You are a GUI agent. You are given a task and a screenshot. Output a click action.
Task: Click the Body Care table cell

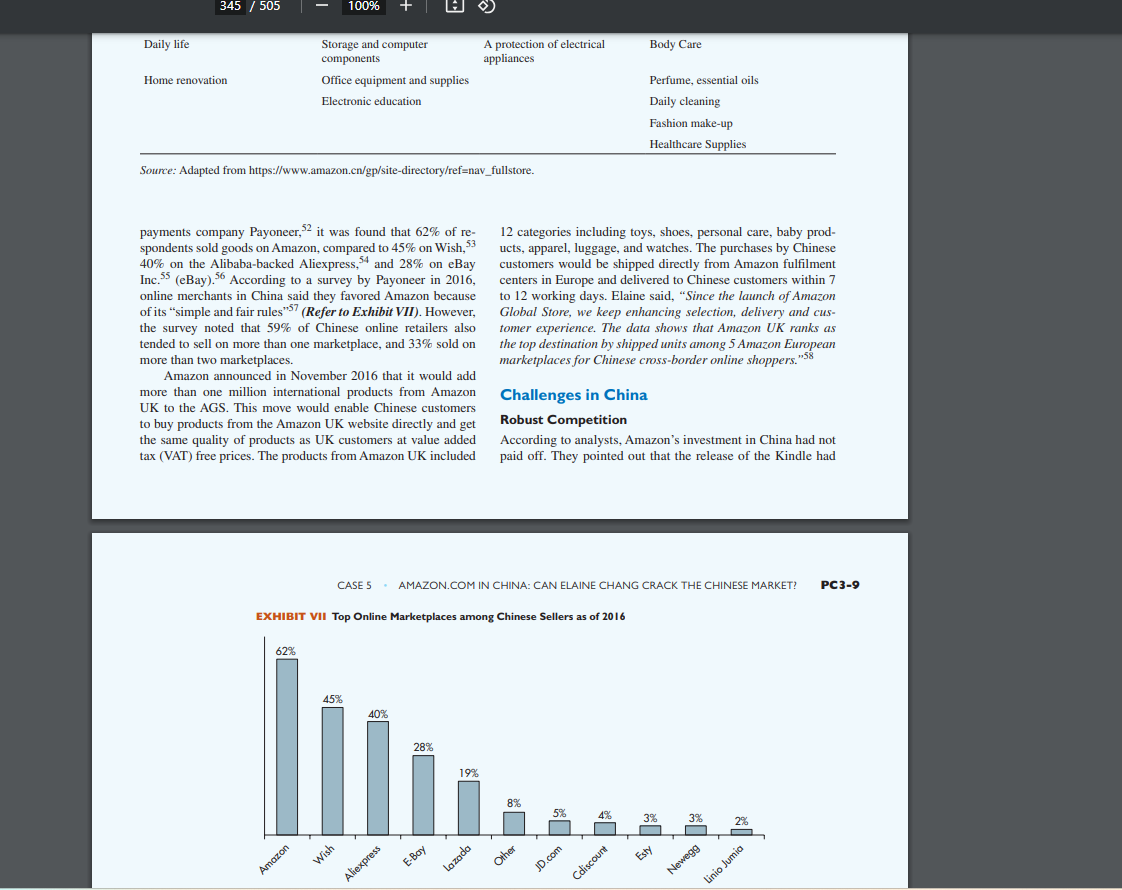tap(675, 44)
